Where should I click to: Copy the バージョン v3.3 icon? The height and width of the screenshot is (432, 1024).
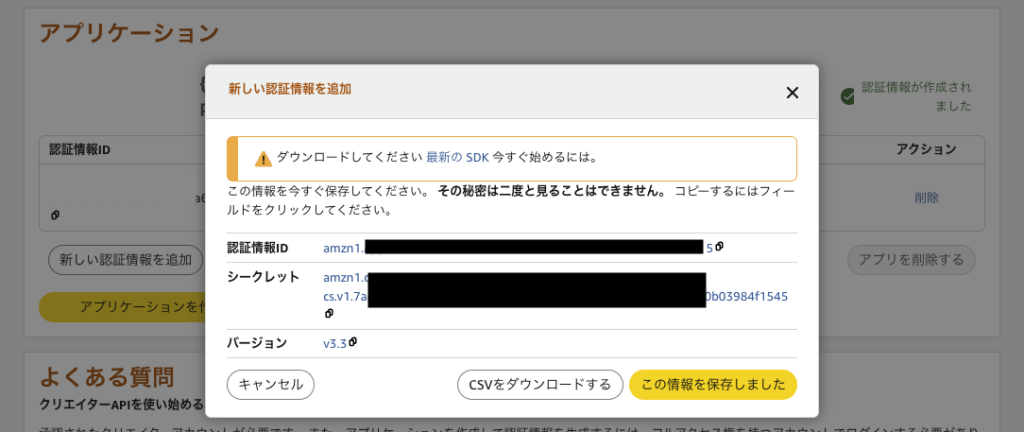pyautogui.click(x=353, y=342)
